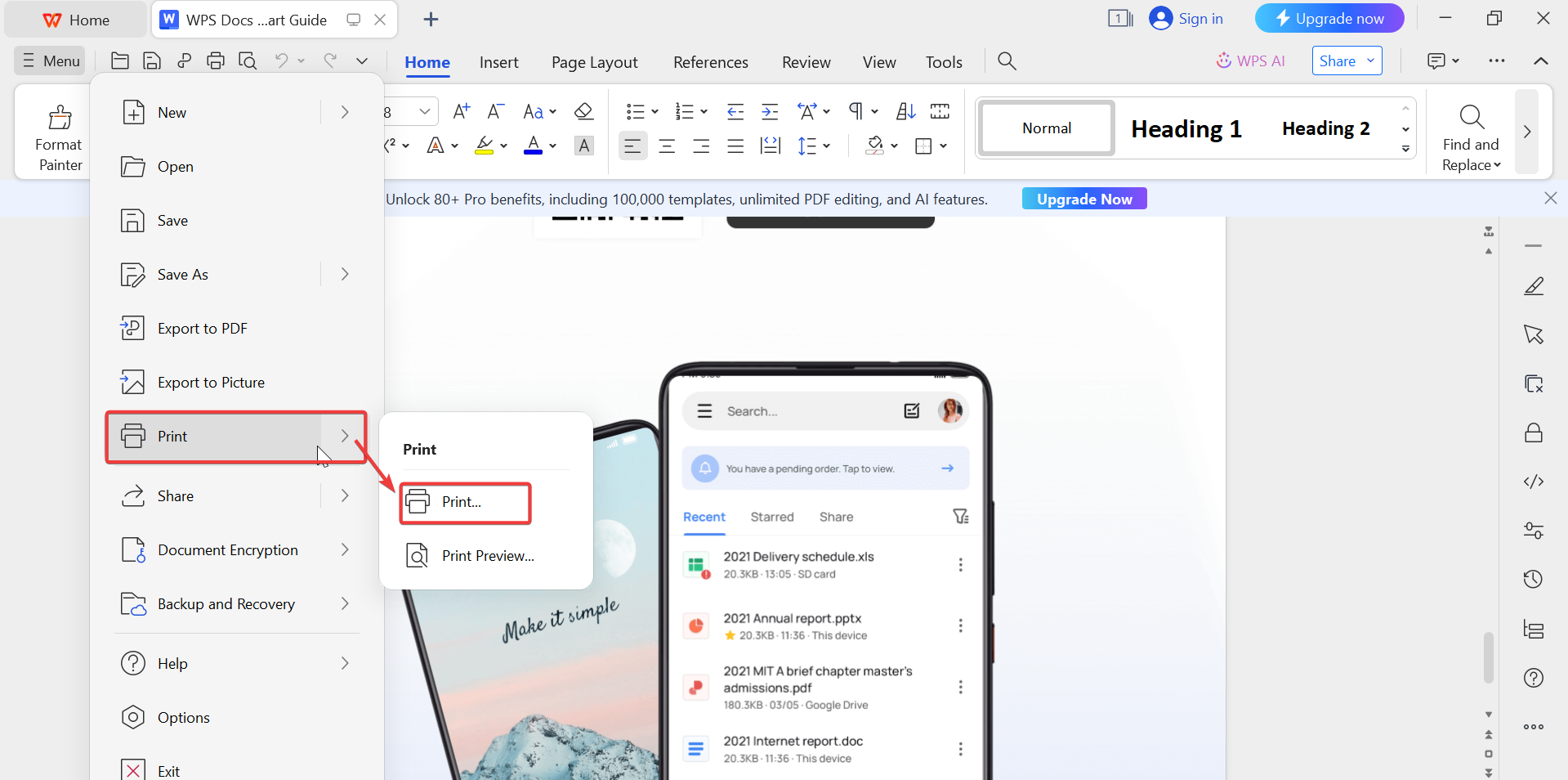Viewport: 1568px width, 780px height.
Task: Click the Menu button
Action: [x=50, y=61]
